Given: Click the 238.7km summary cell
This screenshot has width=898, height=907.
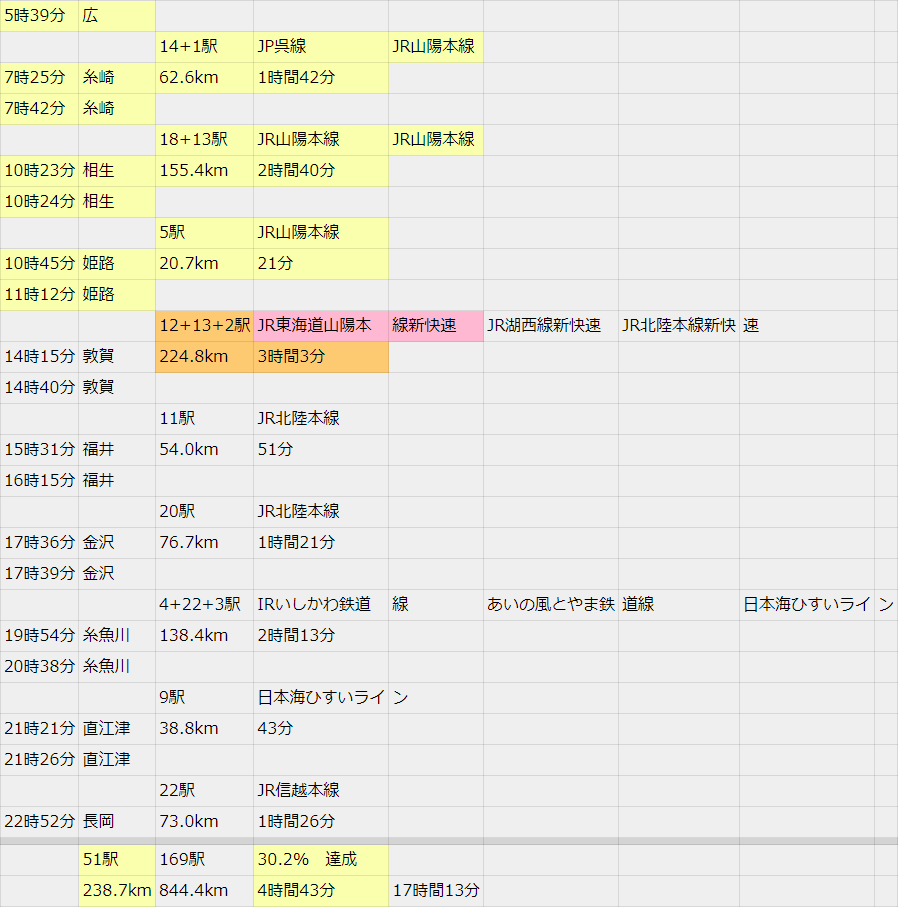Looking at the screenshot, I should coord(117,891).
